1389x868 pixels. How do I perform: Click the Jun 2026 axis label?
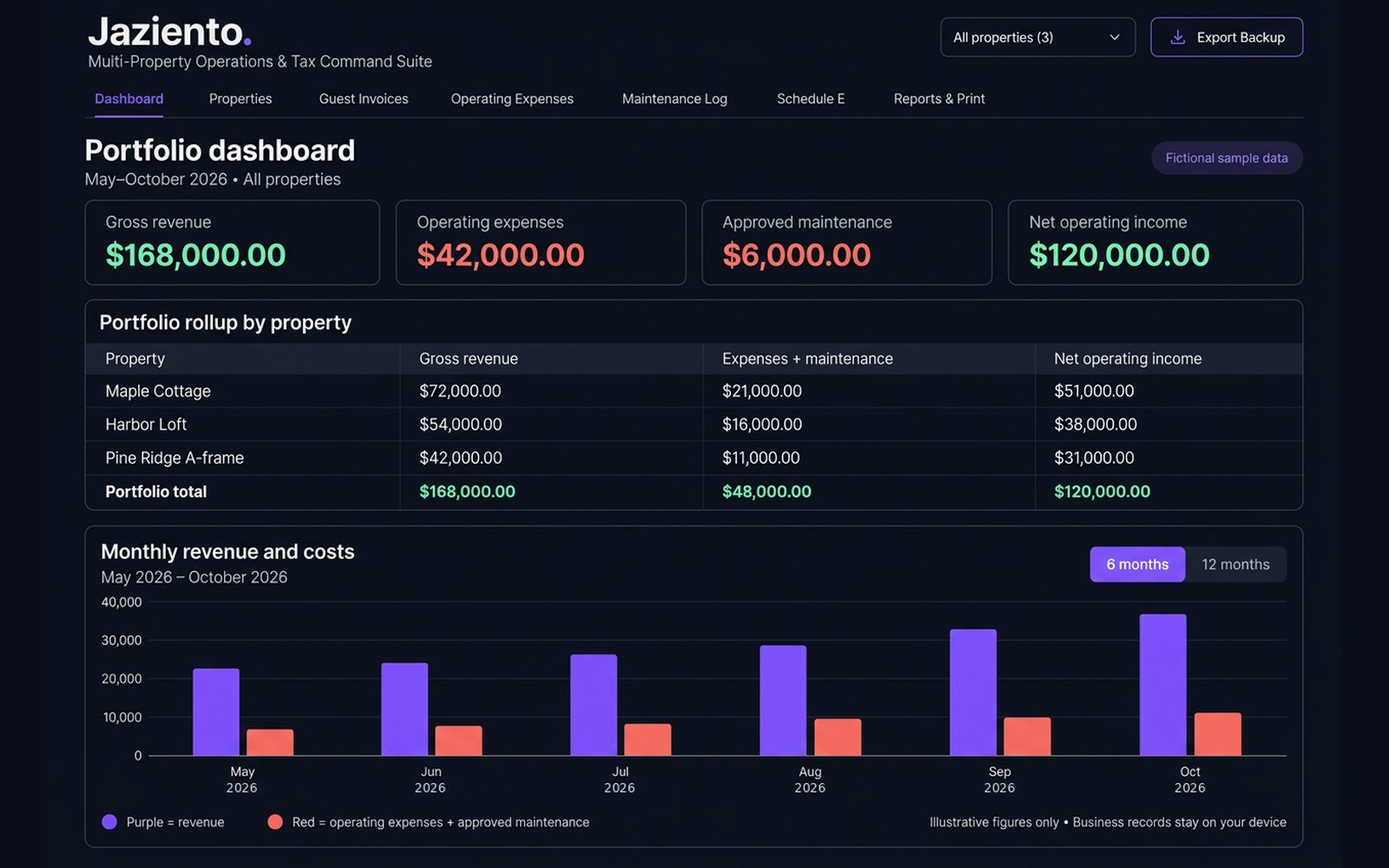(x=431, y=779)
